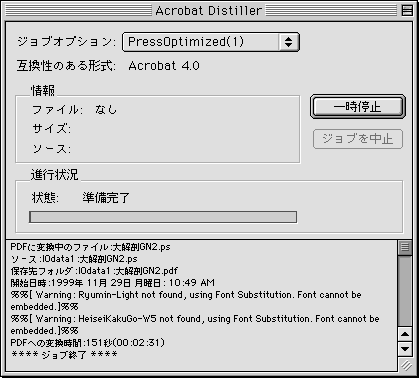The image size is (419, 378).
Task: Click the log scrollbar up arrow
Action: pyautogui.click(x=405, y=334)
